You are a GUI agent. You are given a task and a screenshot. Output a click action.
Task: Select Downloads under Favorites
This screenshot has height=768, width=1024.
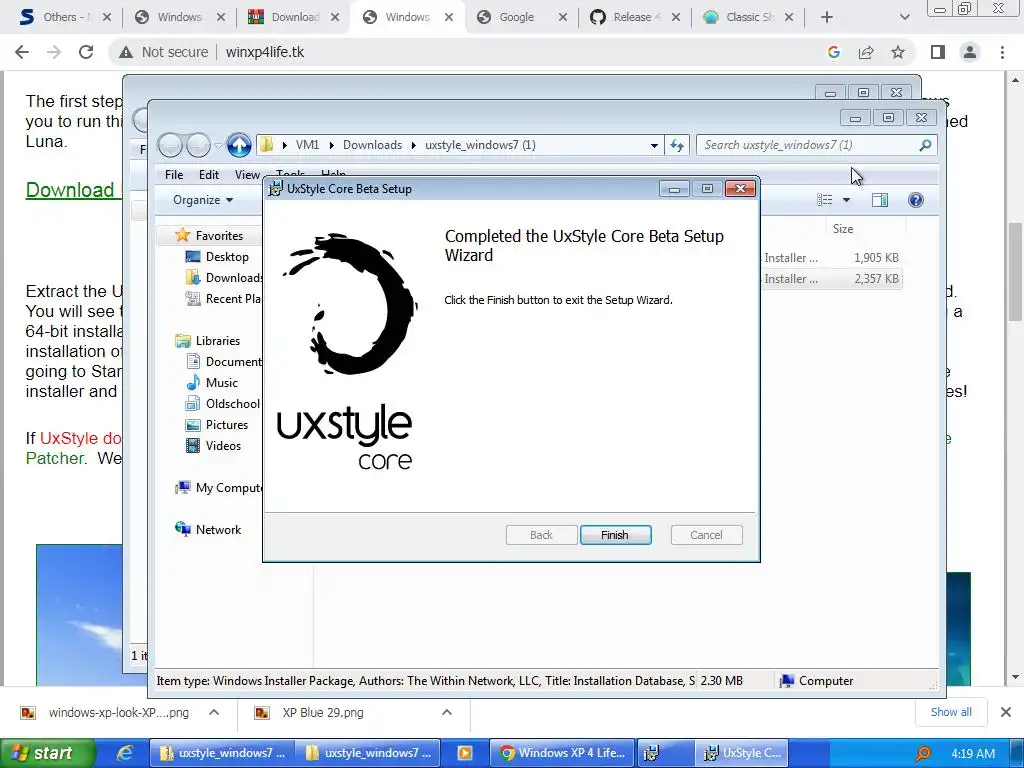pos(224,278)
